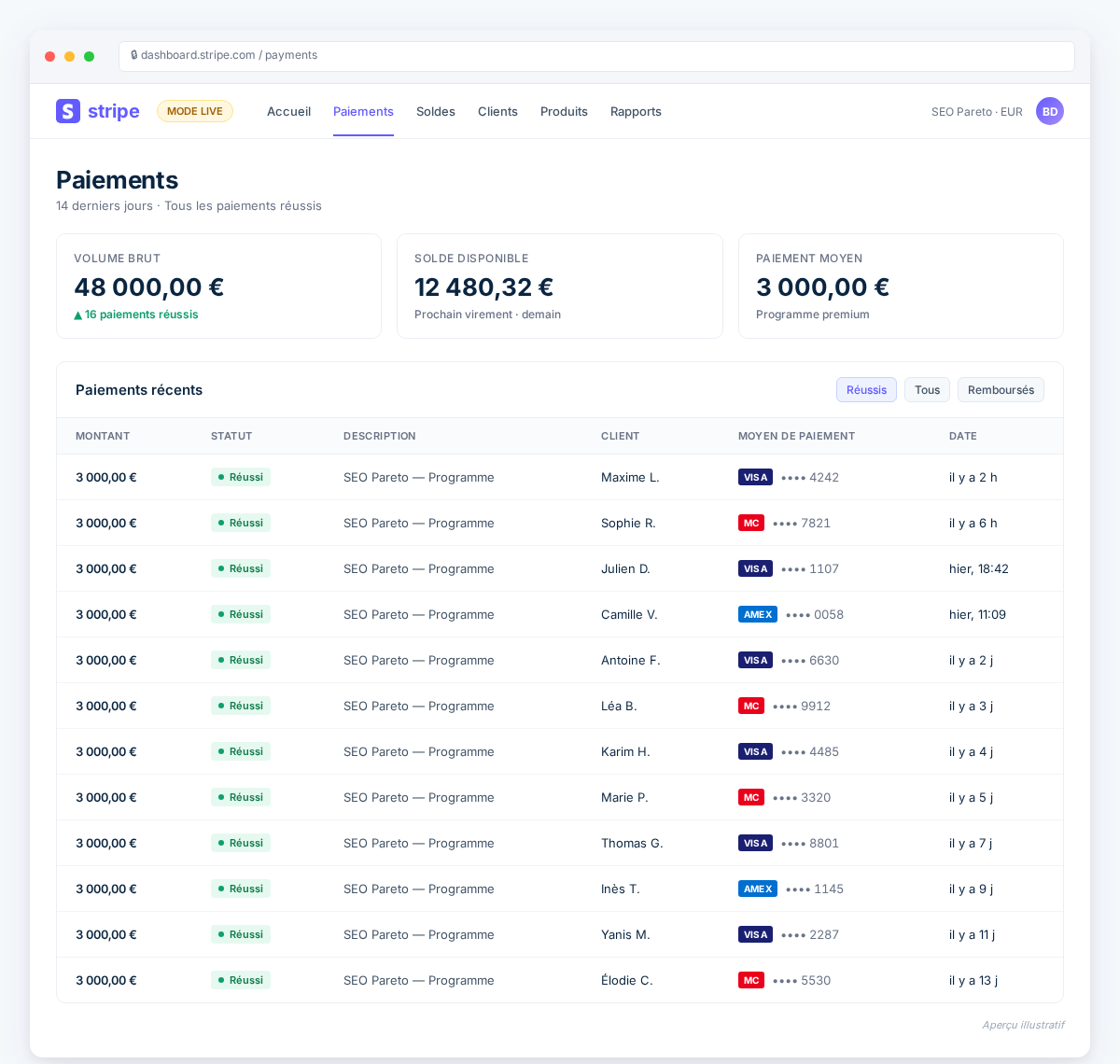Click the SEO Pareto · EUR account label
The width and height of the screenshot is (1120, 1064).
(977, 112)
